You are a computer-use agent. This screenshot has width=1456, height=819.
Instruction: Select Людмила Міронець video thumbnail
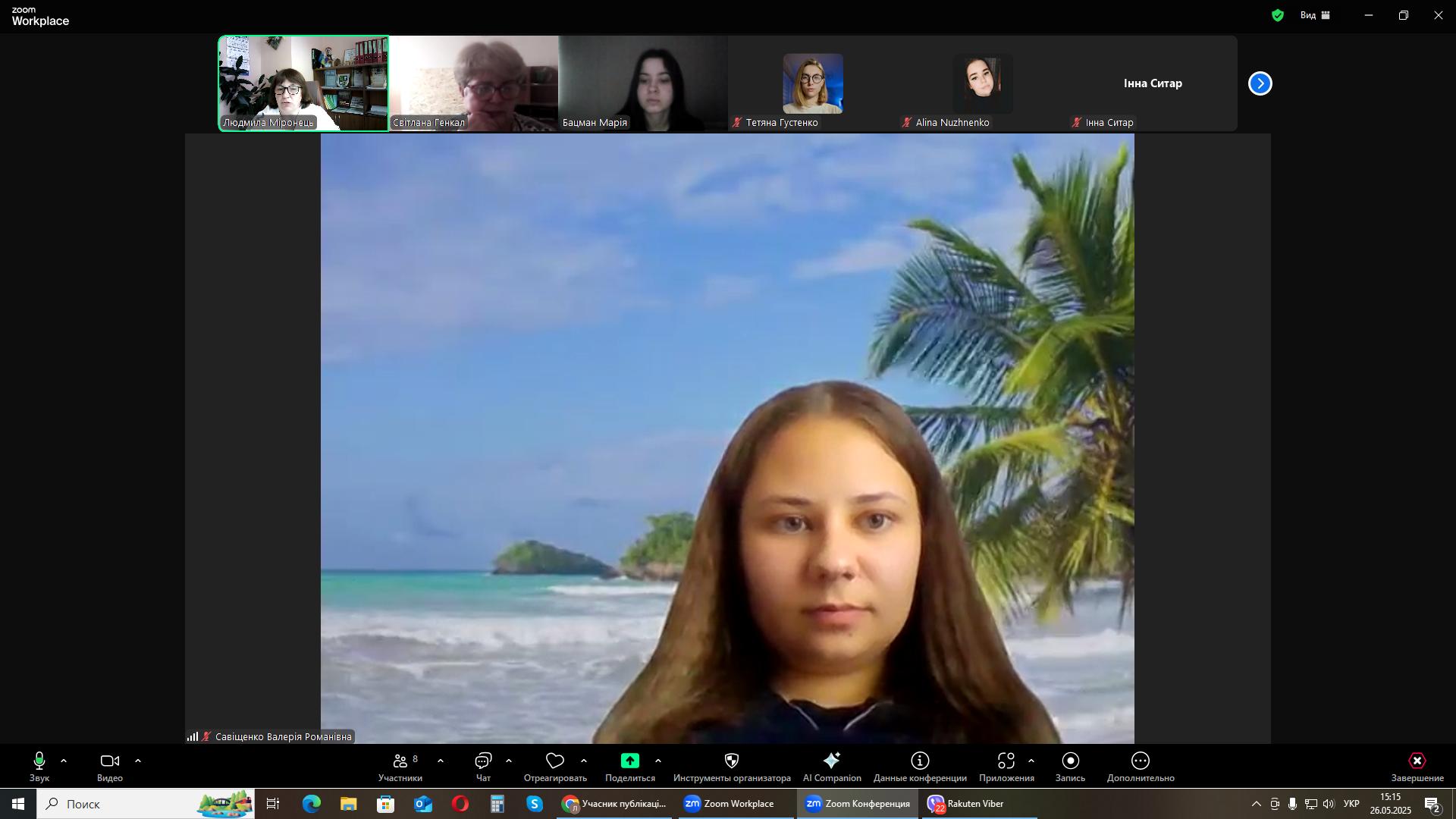303,83
